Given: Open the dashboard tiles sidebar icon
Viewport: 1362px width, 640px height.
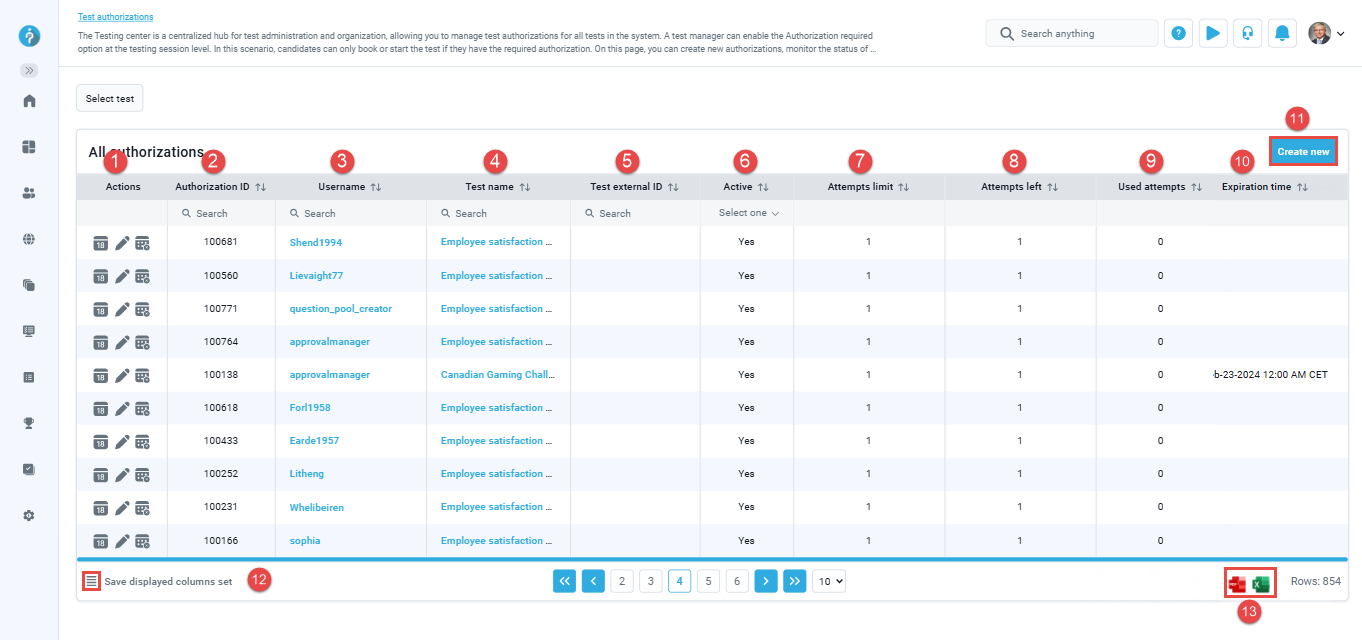Looking at the screenshot, I should point(29,147).
